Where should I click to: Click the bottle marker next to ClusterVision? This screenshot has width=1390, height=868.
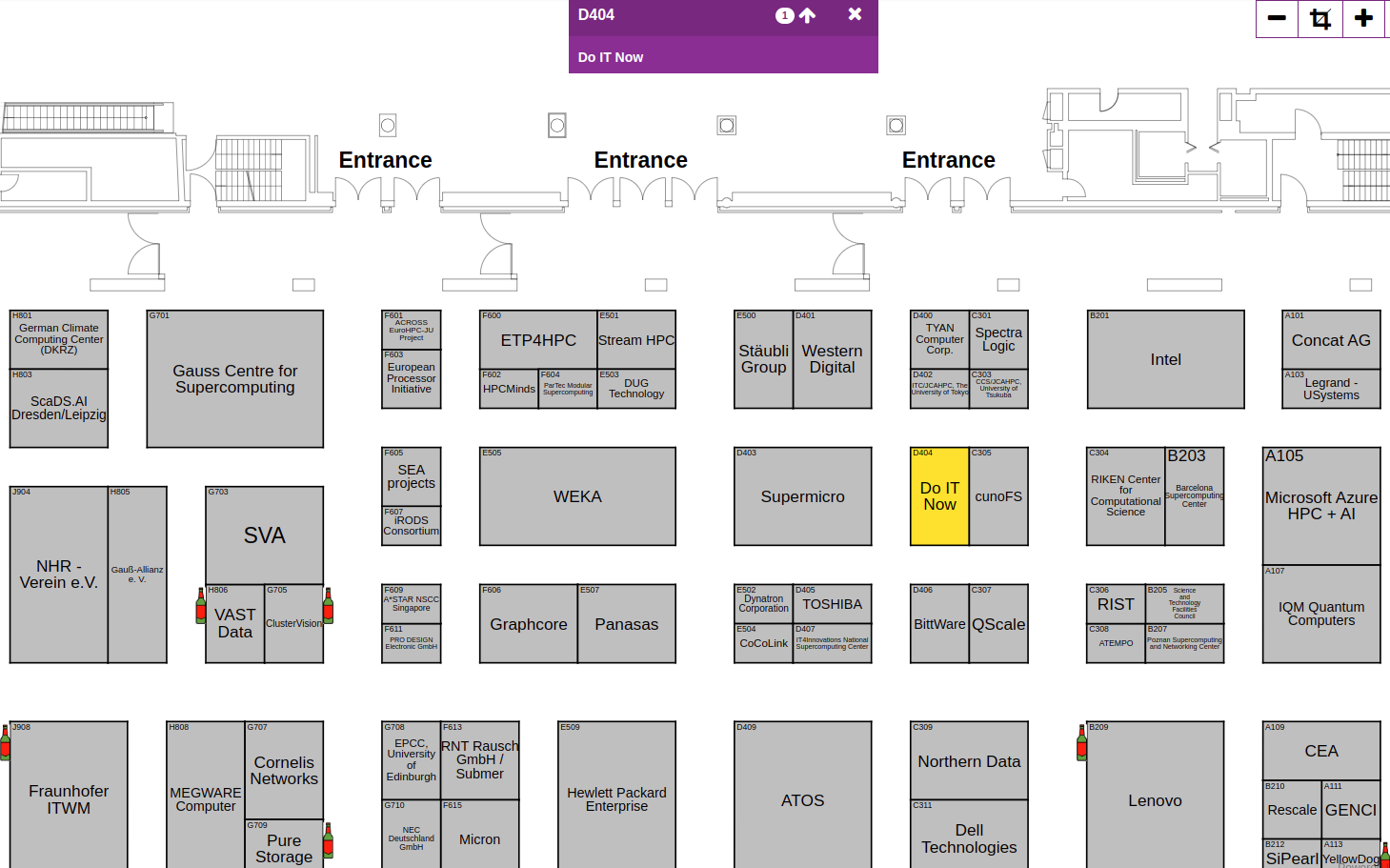tap(328, 606)
